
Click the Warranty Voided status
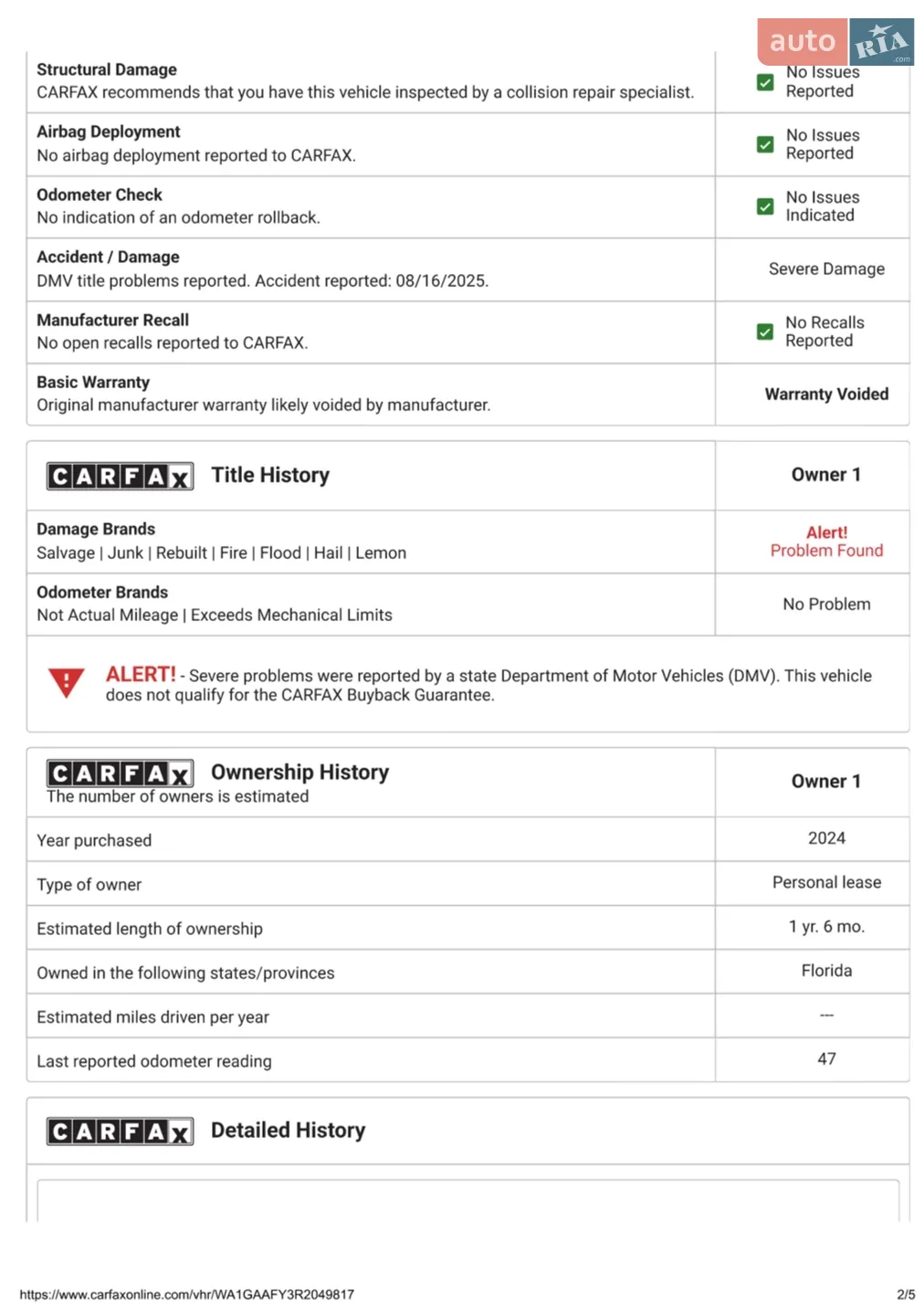(x=826, y=394)
